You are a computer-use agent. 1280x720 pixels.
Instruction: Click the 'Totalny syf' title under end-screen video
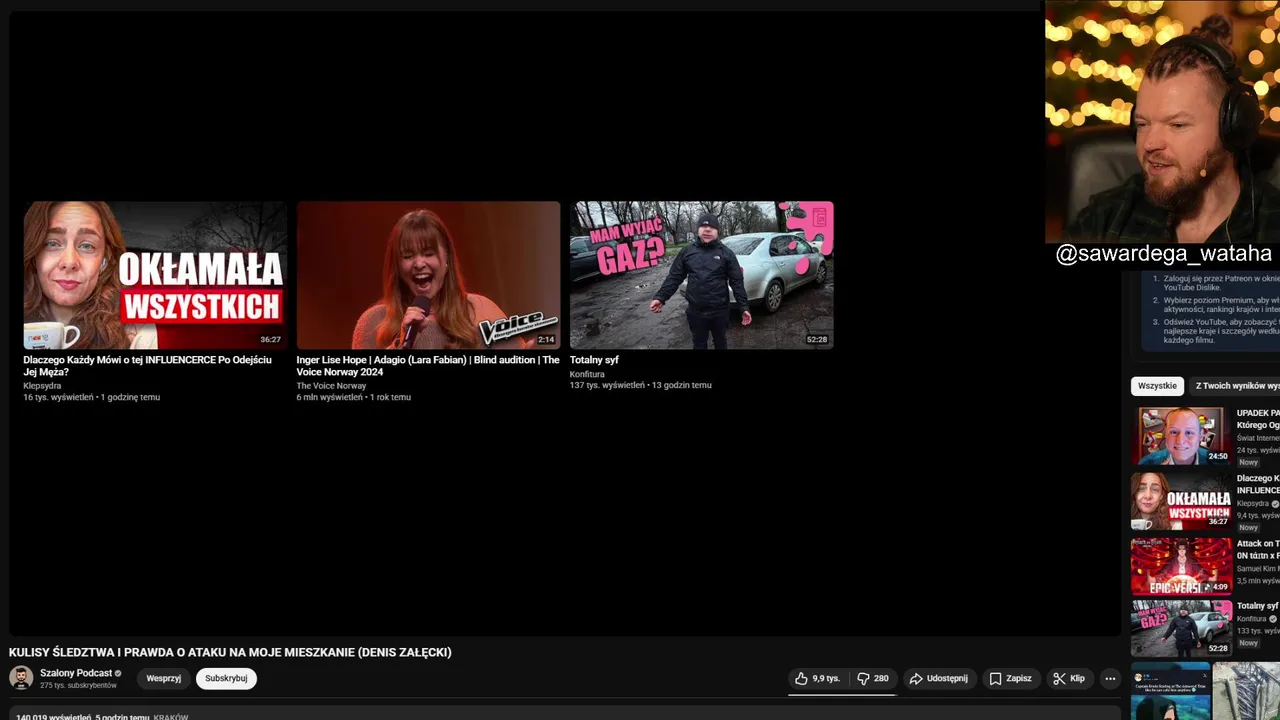click(x=594, y=360)
